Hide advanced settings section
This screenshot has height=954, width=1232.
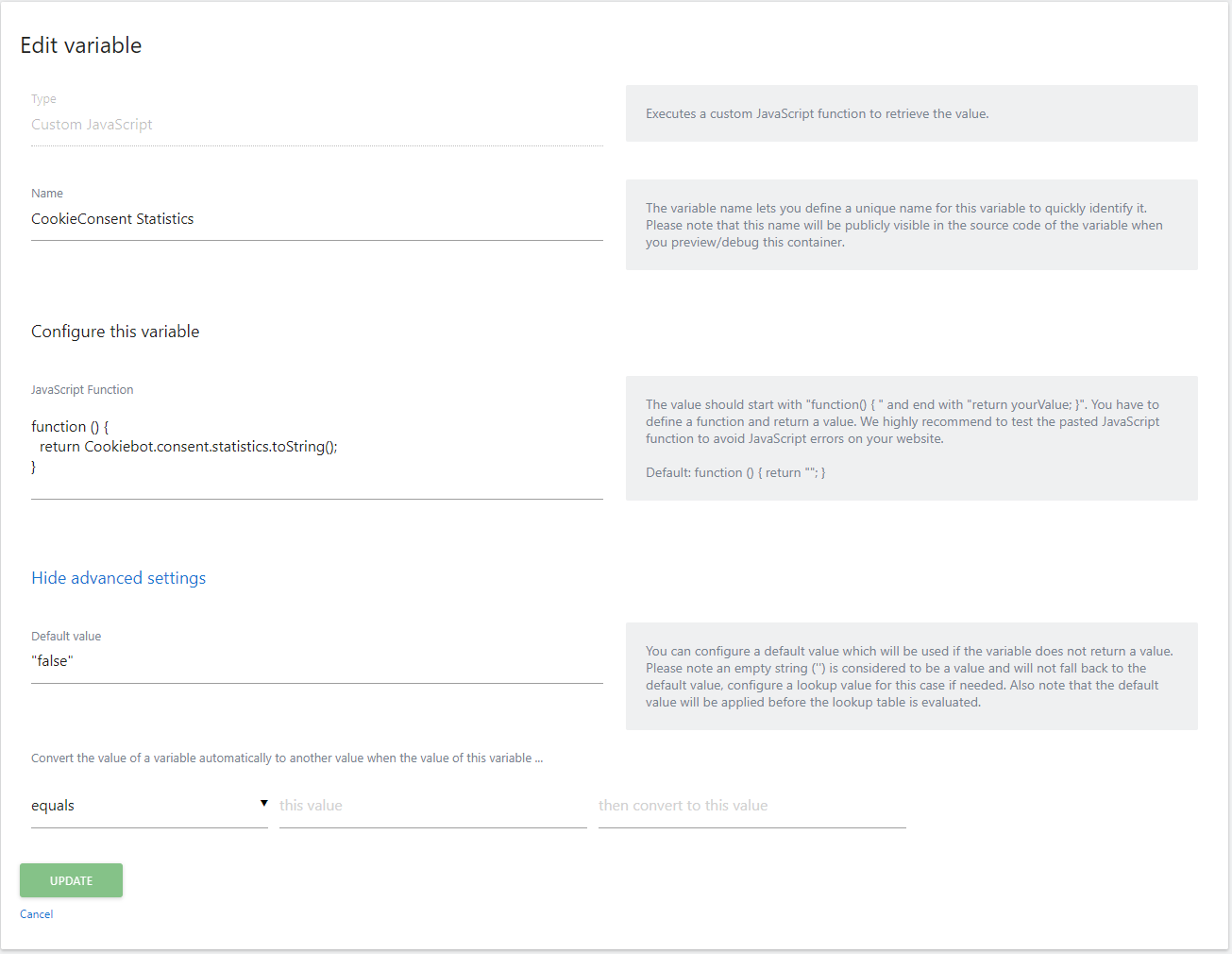click(x=118, y=577)
